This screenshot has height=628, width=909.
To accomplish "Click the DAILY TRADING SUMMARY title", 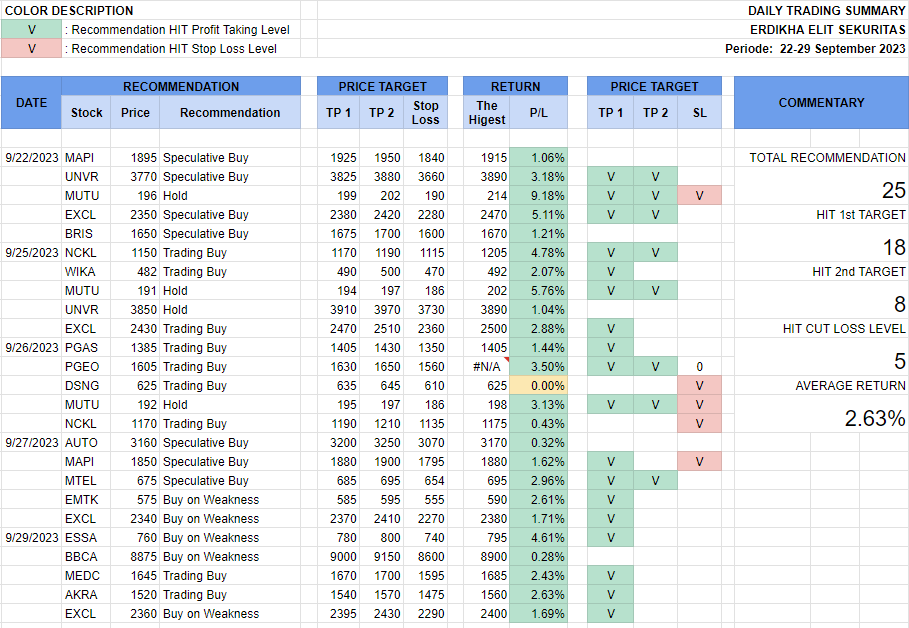I will point(826,11).
